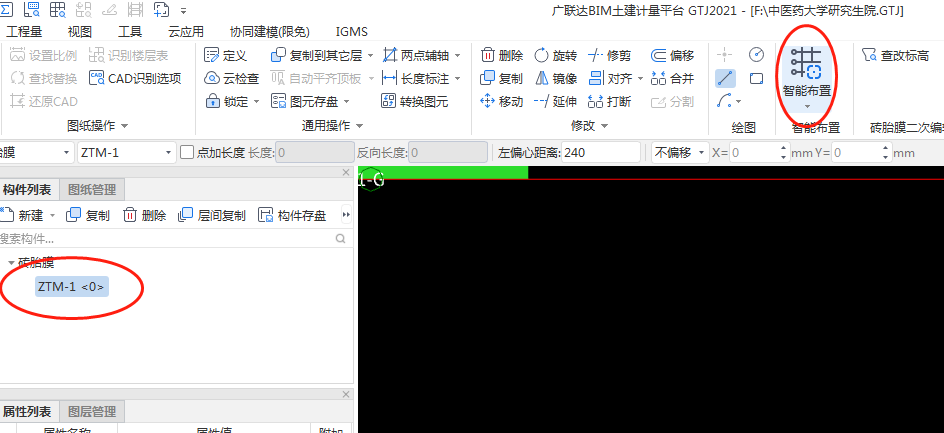944x433 pixels.
Task: Open the 工具 ribbon tab
Action: point(130,31)
